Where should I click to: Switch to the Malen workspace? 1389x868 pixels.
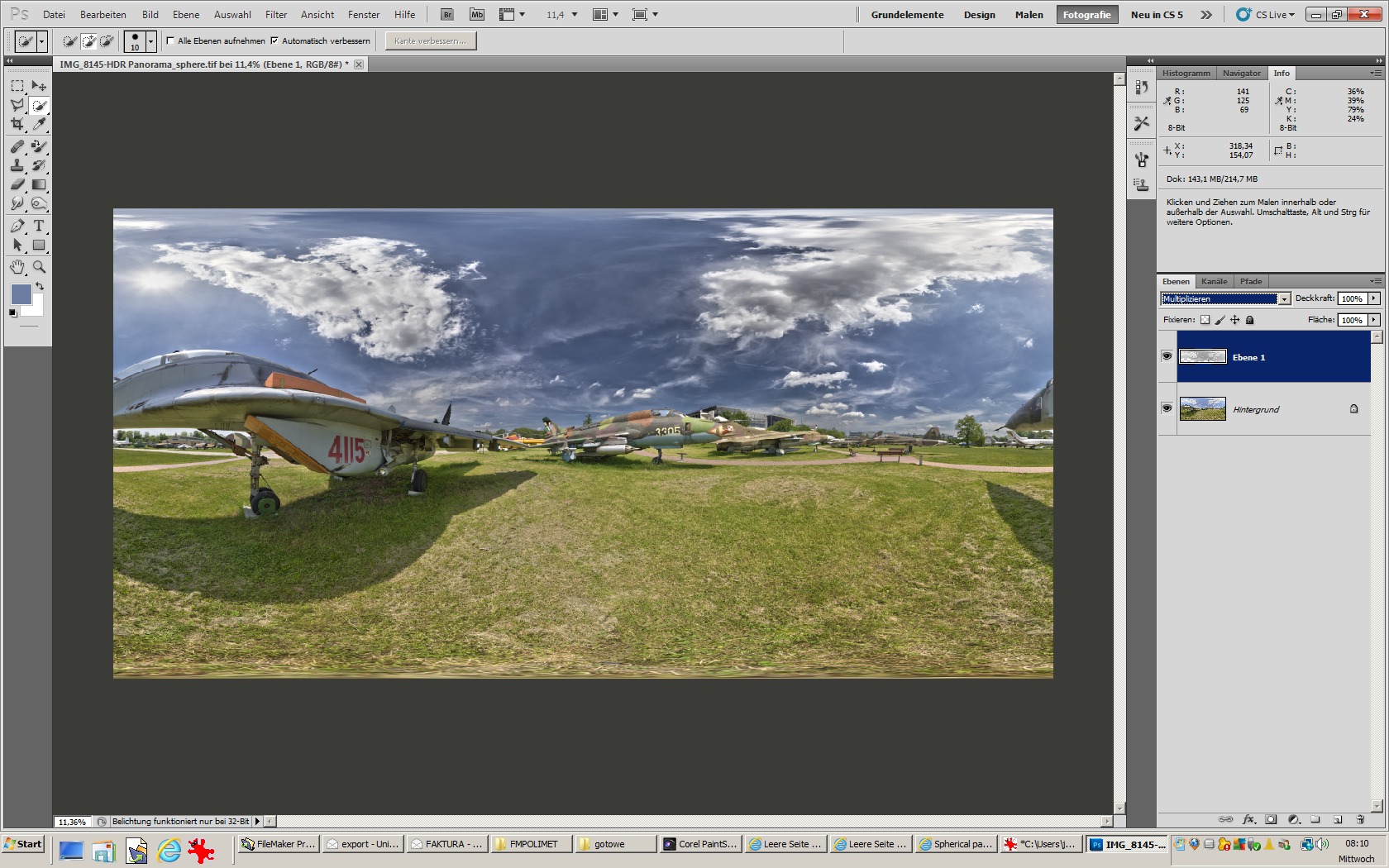pos(1029,15)
